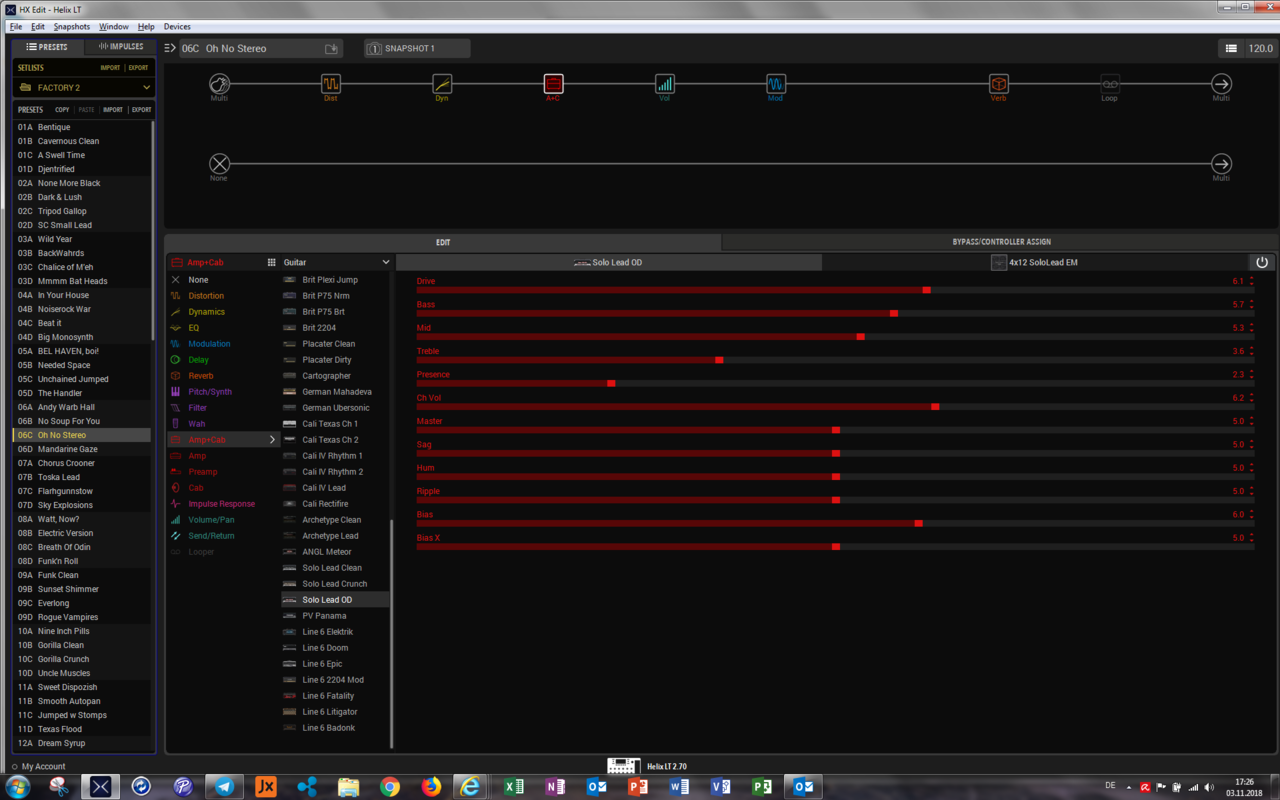Select the Dist block in signal chain
The width and height of the screenshot is (1280, 800).
(331, 84)
